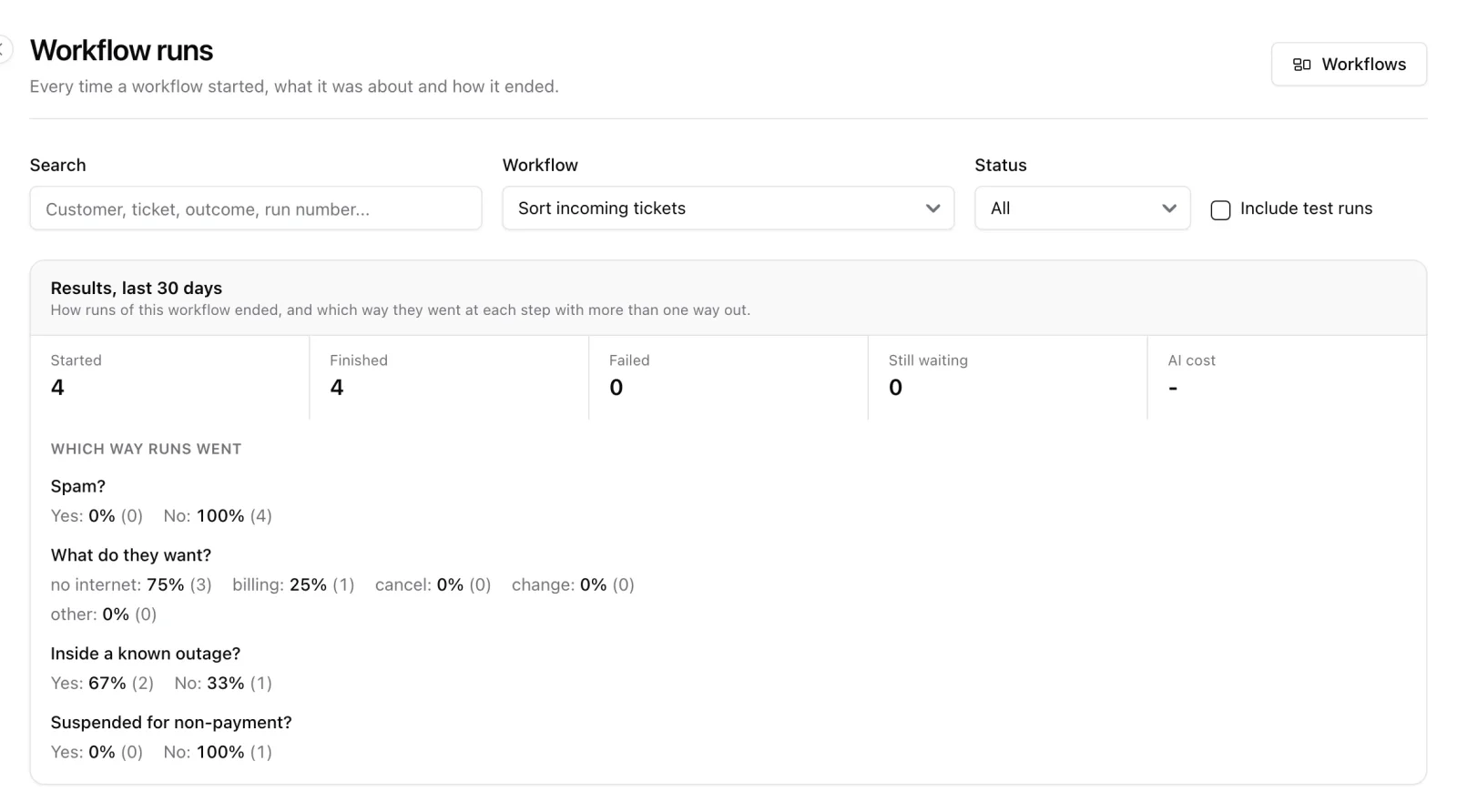Click no internet: 75% (3) result

[131, 585]
